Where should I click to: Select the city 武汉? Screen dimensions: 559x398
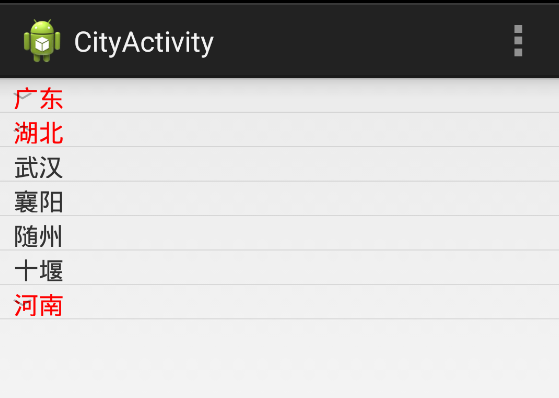click(280, 164)
